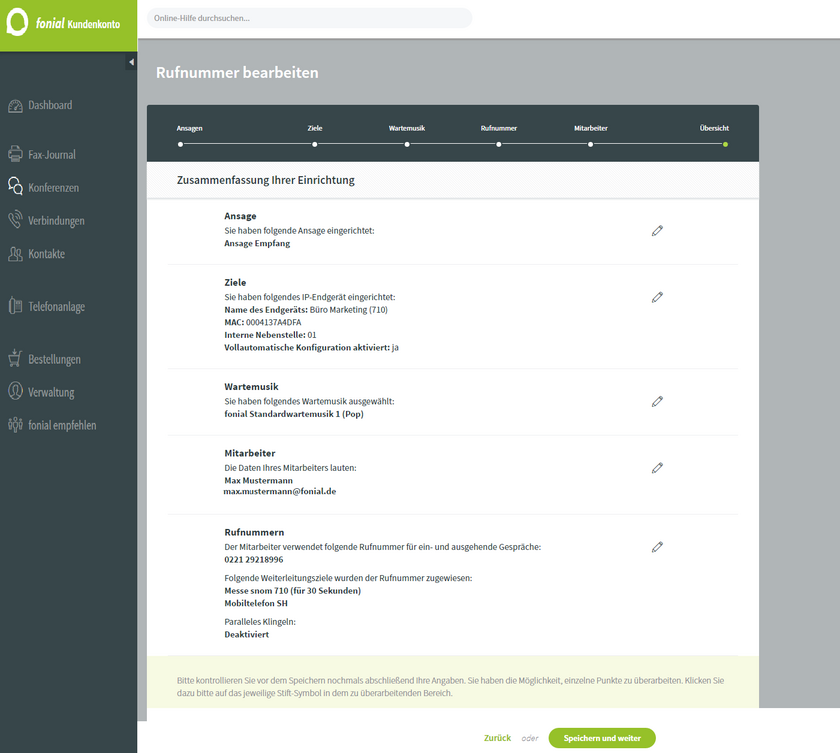The height and width of the screenshot is (753, 840).
Task: Select Verbindungen in the sidebar
Action: coord(56,221)
